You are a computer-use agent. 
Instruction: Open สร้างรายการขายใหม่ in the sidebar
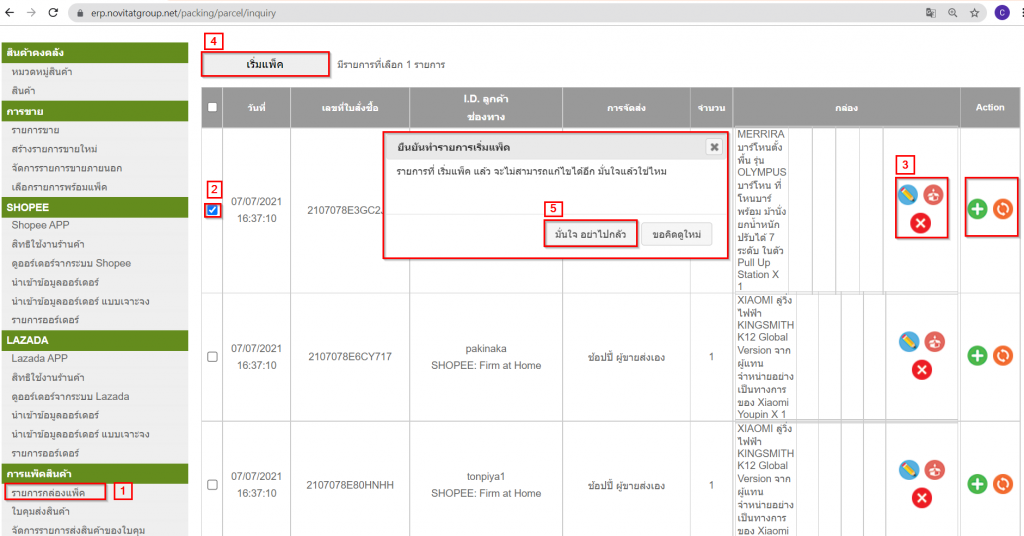point(54,149)
